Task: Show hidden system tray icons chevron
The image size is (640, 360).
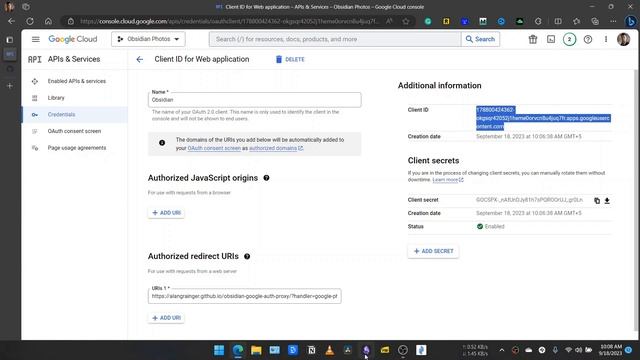Action: [502, 350]
